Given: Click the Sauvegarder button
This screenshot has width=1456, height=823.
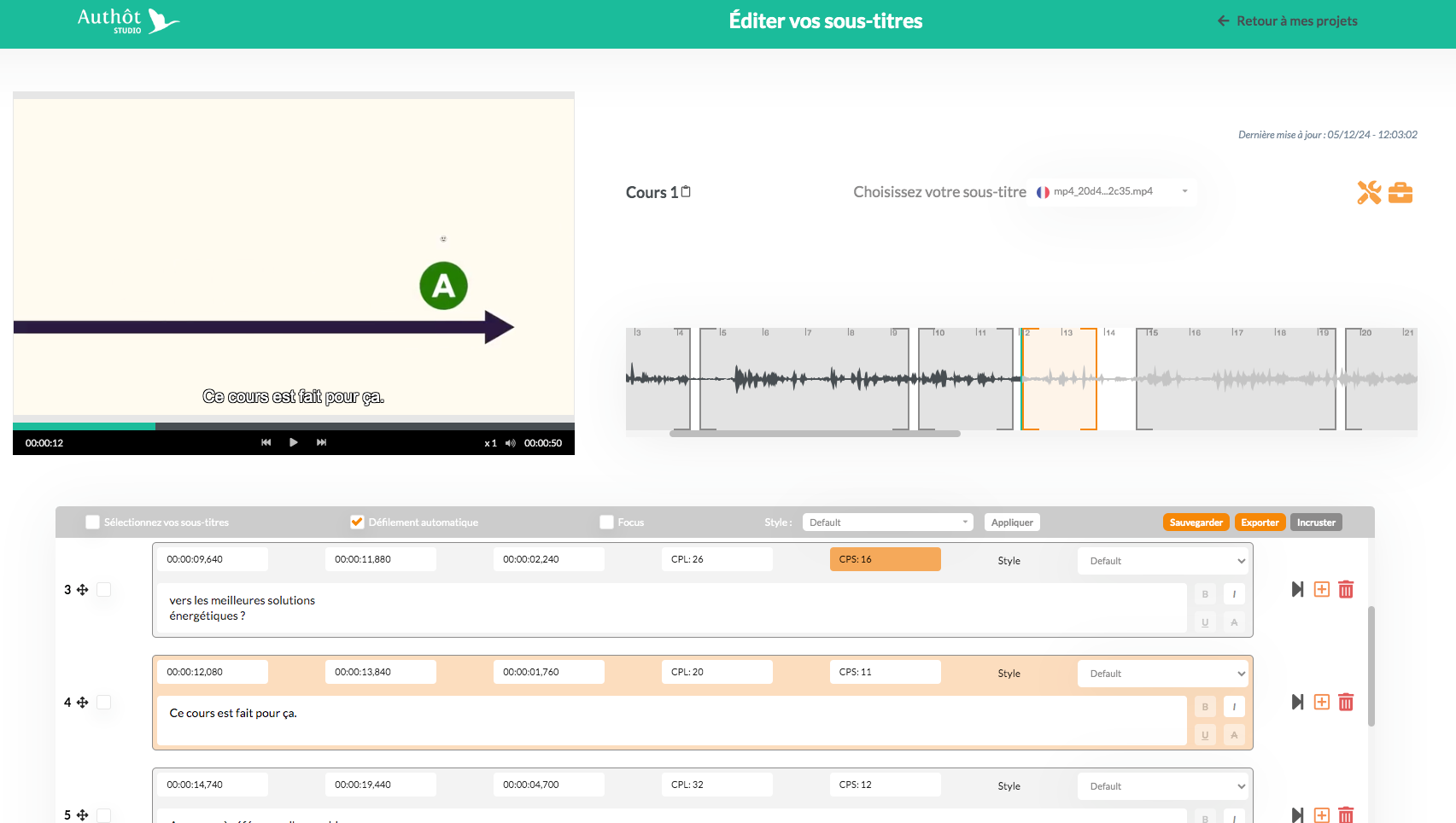Looking at the screenshot, I should (x=1196, y=522).
